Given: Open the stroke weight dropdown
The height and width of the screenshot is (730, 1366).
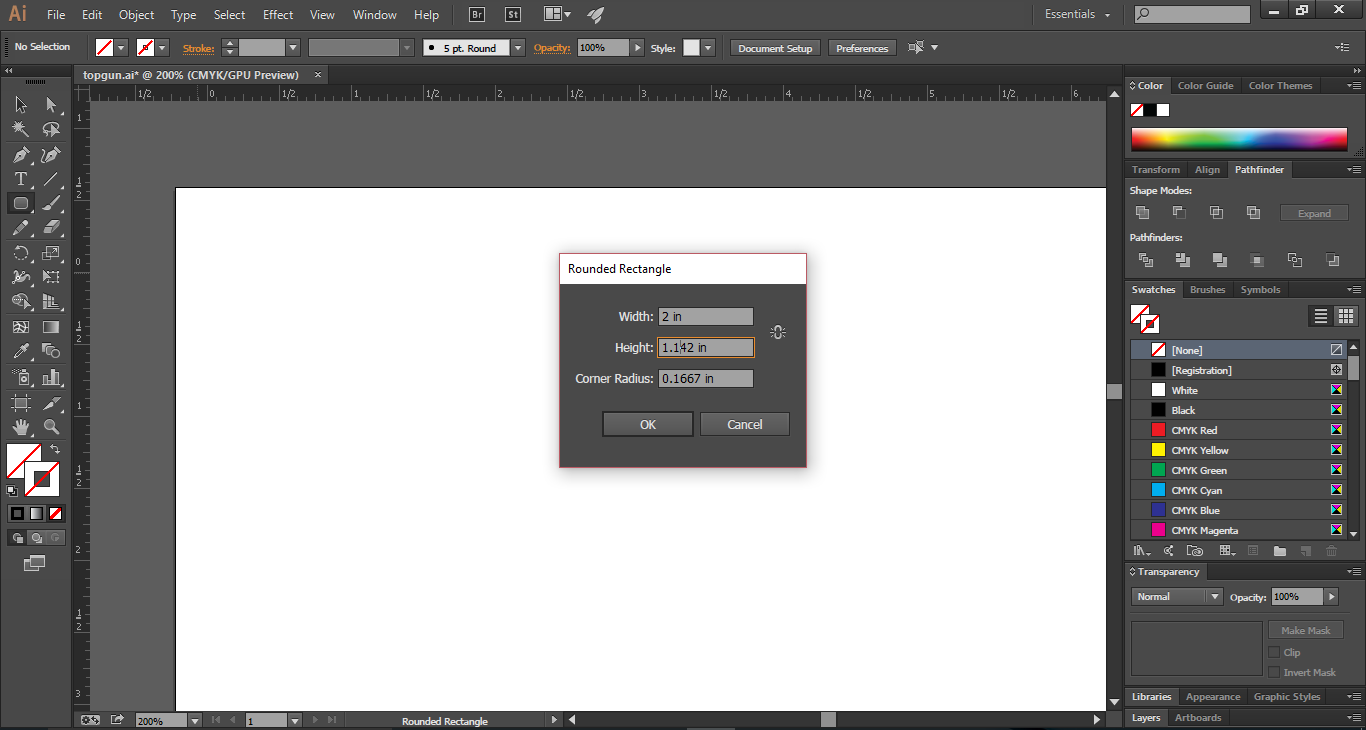Looking at the screenshot, I should click(x=293, y=47).
